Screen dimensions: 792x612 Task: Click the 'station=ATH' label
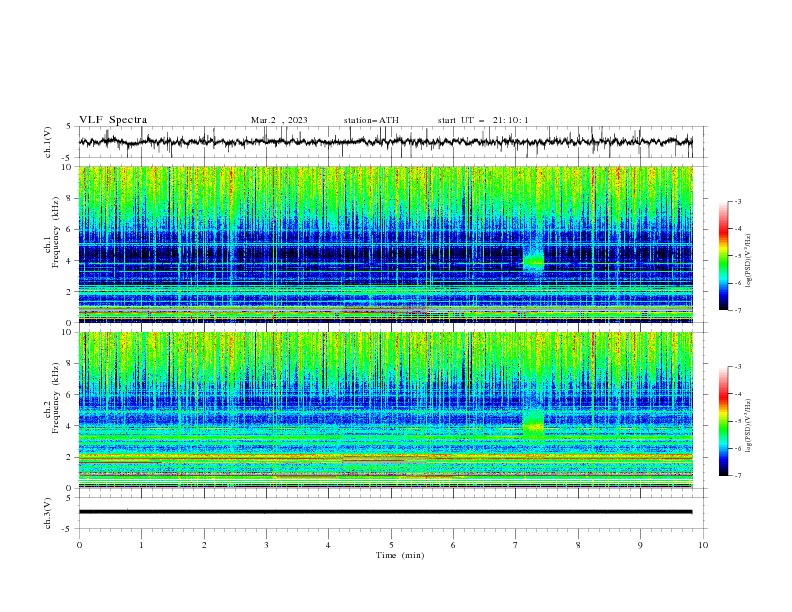pos(371,120)
